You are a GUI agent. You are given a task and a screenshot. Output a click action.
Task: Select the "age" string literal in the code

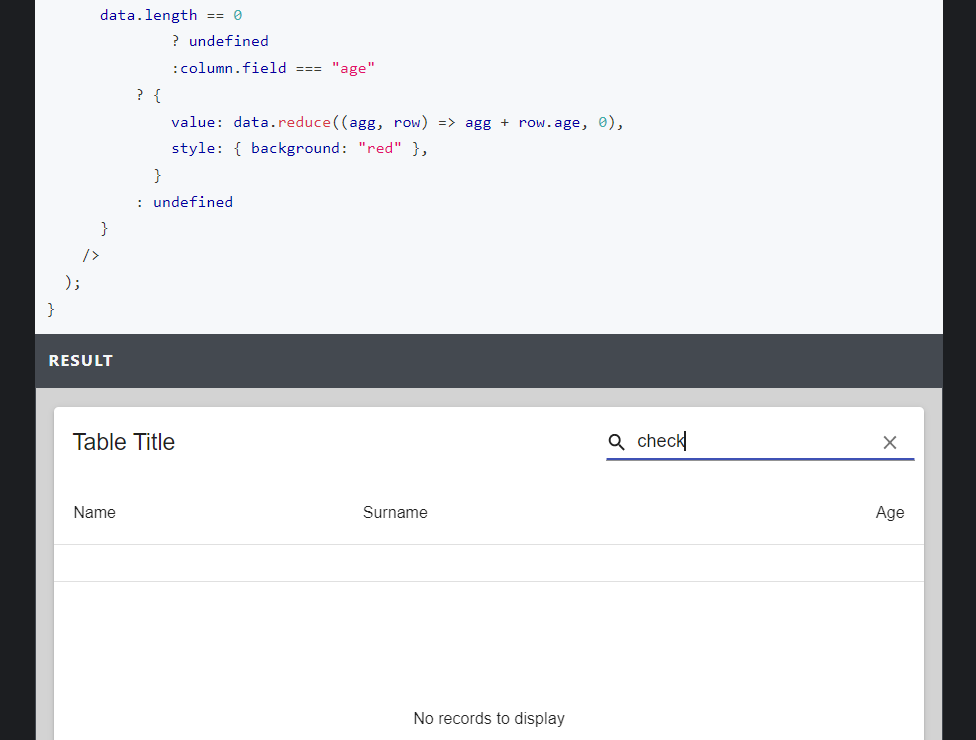pos(354,67)
